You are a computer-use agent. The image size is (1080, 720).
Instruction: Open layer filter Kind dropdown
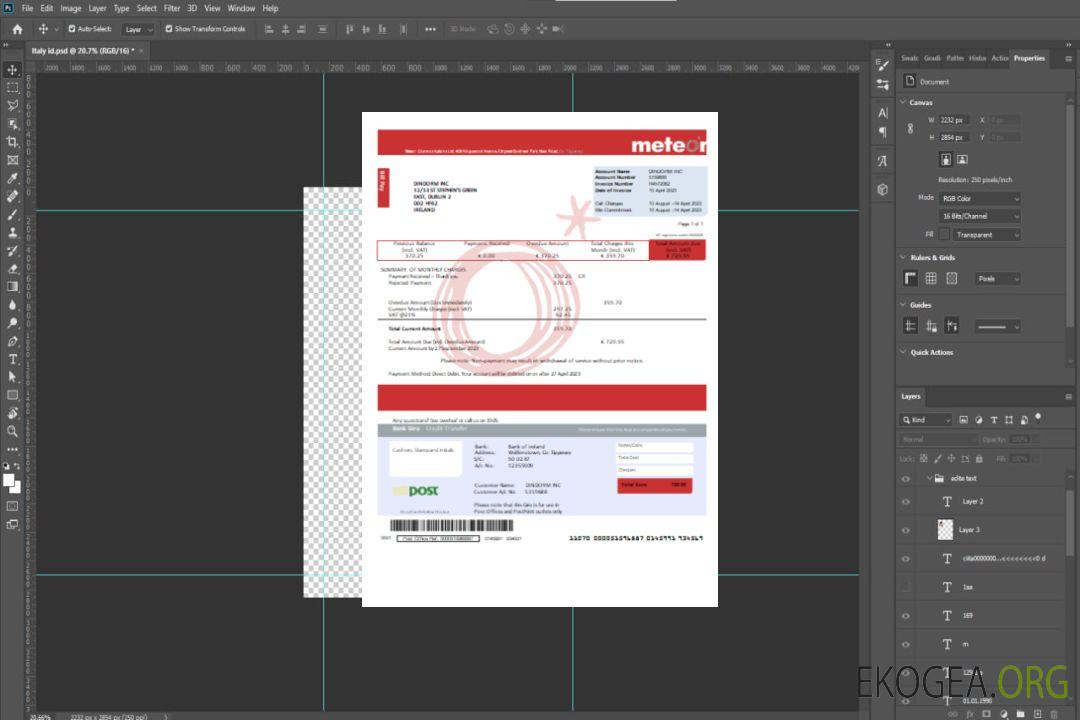926,420
